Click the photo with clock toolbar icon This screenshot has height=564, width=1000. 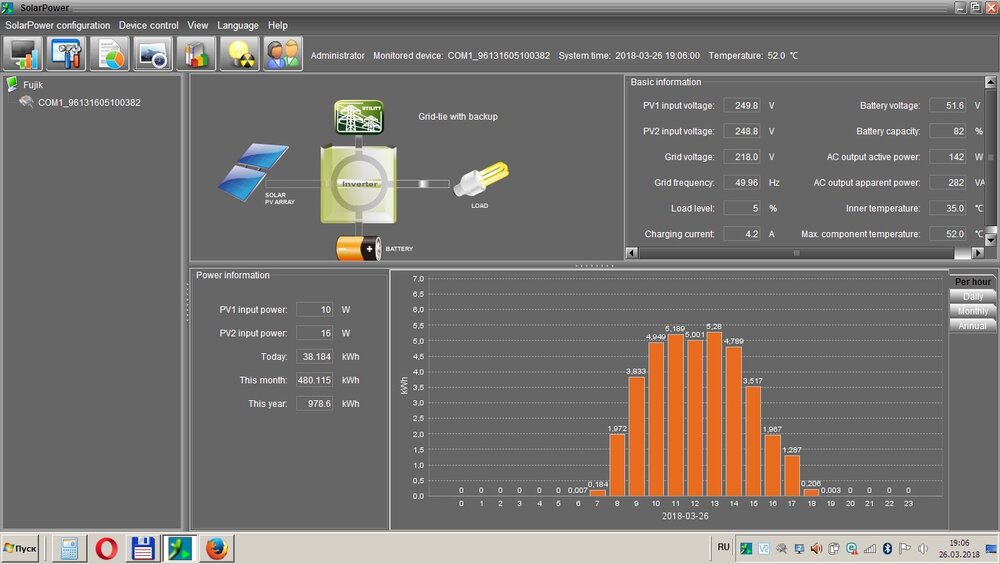tap(153, 54)
